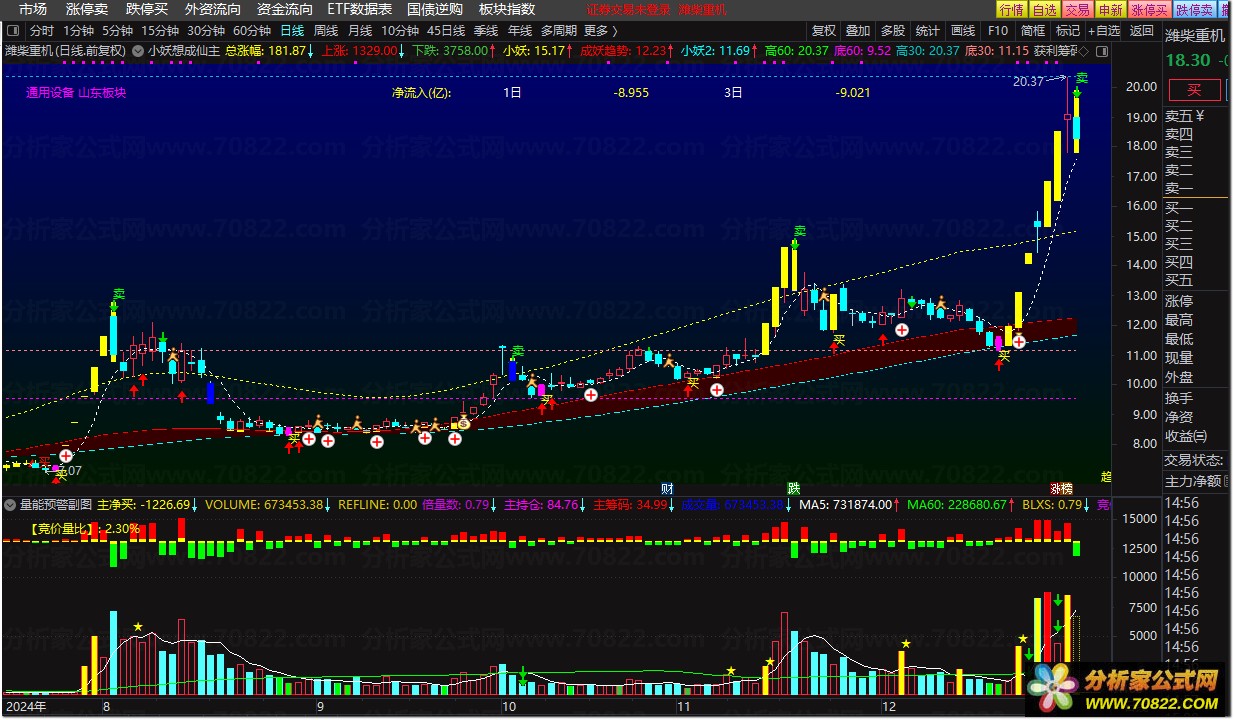
Task: Click the pink 涨停买 button
Action: (1149, 9)
